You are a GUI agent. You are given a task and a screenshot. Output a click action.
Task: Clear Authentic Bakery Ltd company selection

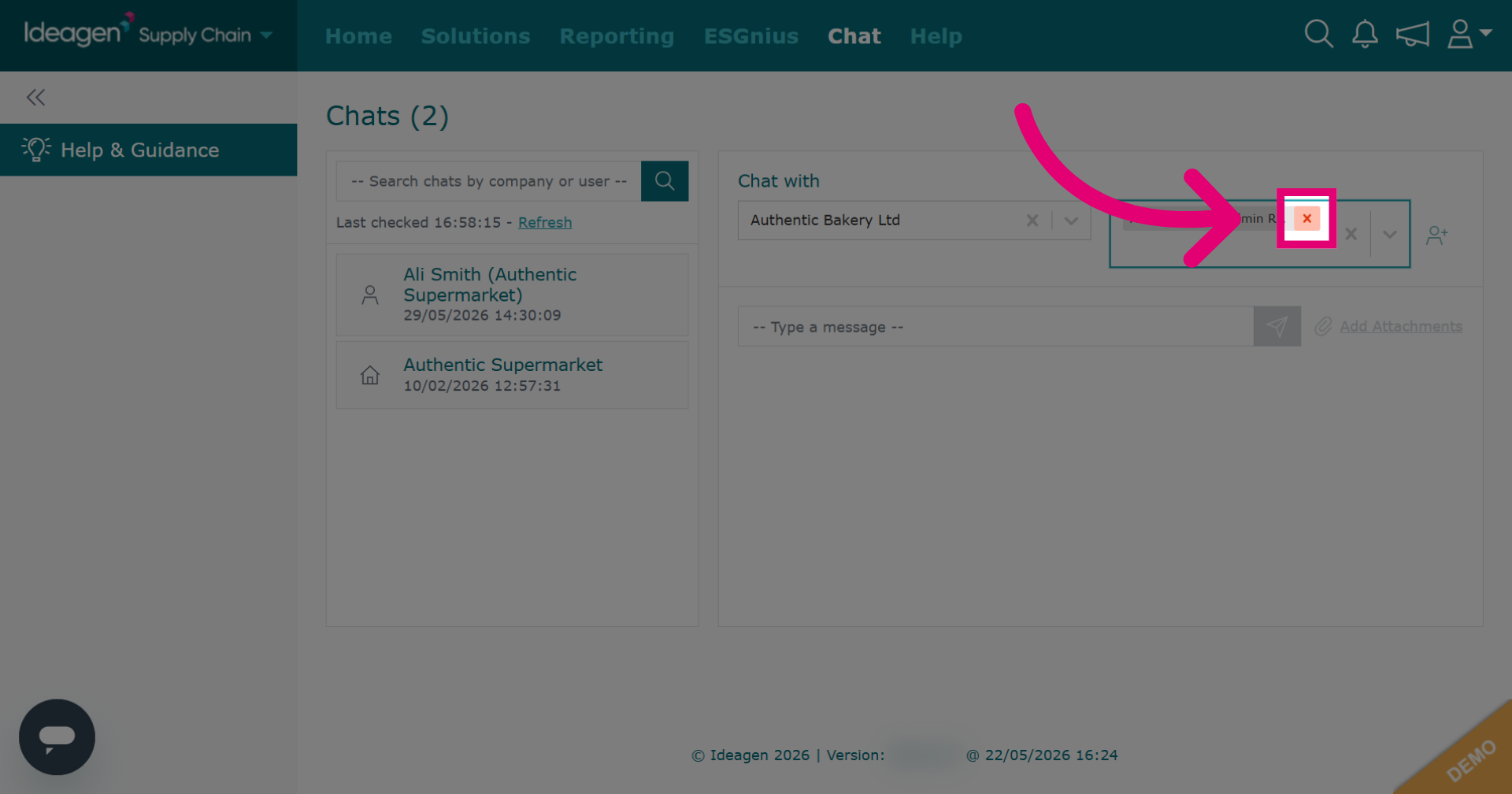click(x=1032, y=221)
